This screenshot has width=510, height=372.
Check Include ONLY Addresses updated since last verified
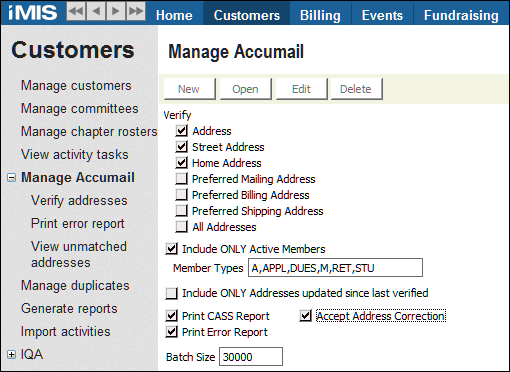(x=172, y=293)
